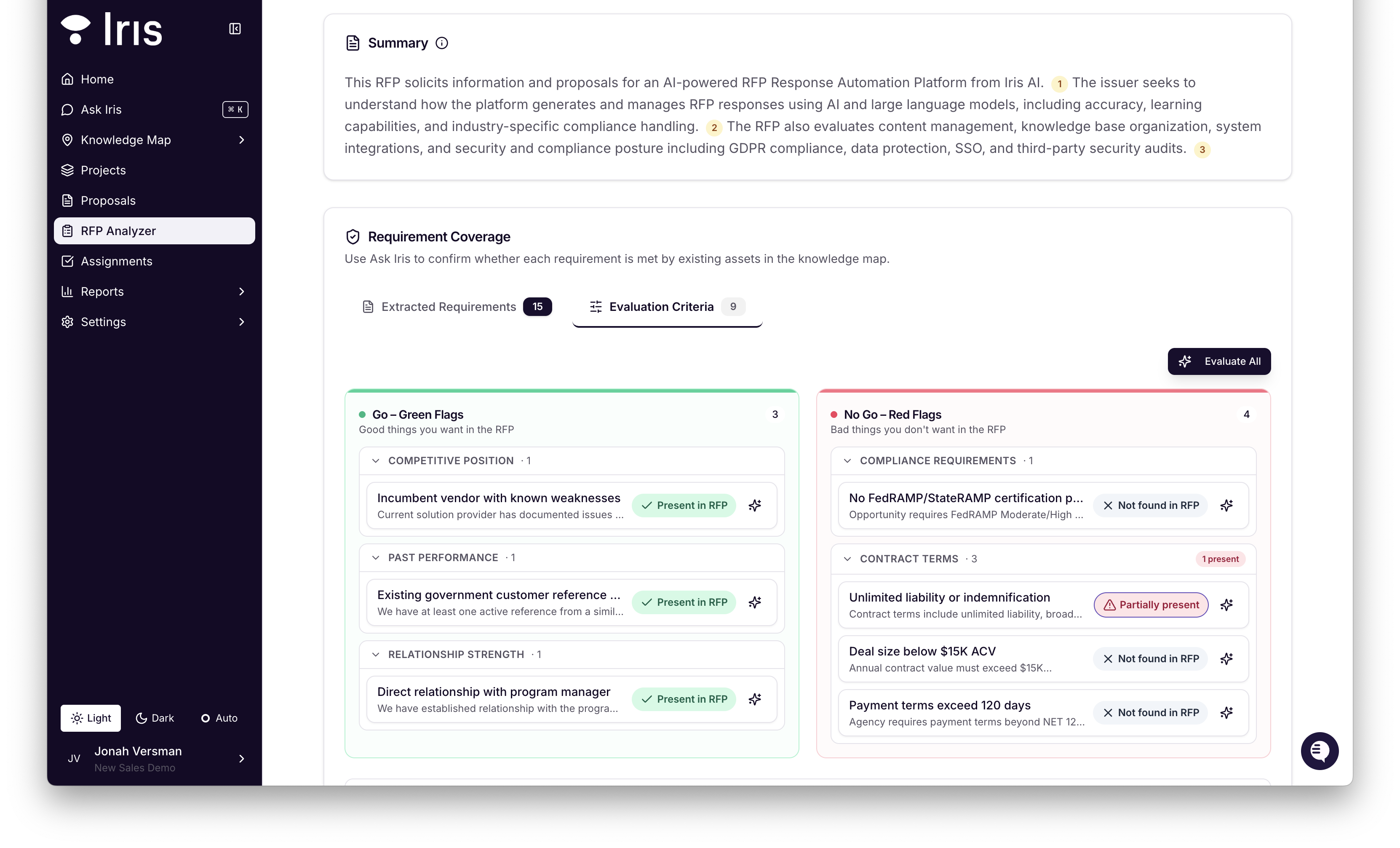The height and width of the screenshot is (848, 1400).
Task: Evaluate Unlimited liability criterion sparkle icon
Action: pos(1226,605)
